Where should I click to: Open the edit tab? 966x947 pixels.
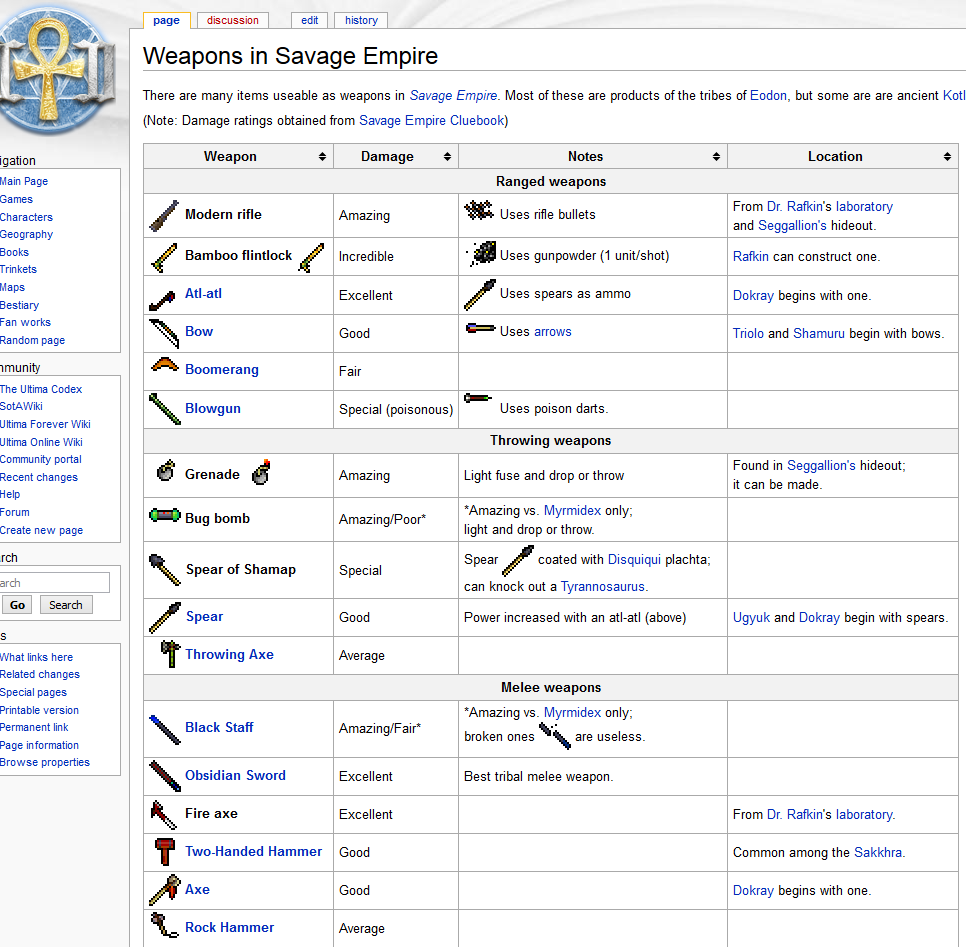309,20
